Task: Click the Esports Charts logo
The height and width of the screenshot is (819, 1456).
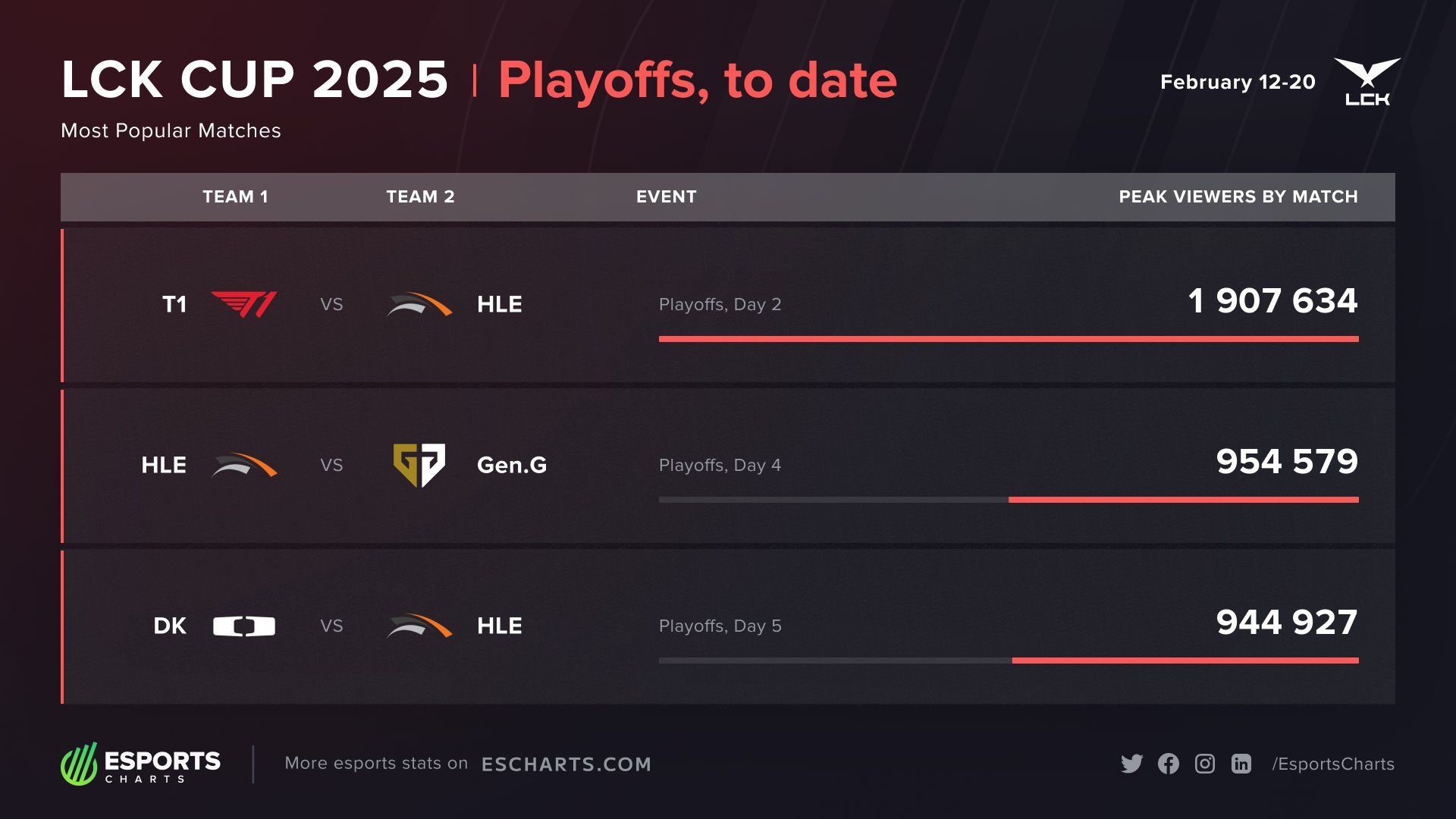Action: 141,764
